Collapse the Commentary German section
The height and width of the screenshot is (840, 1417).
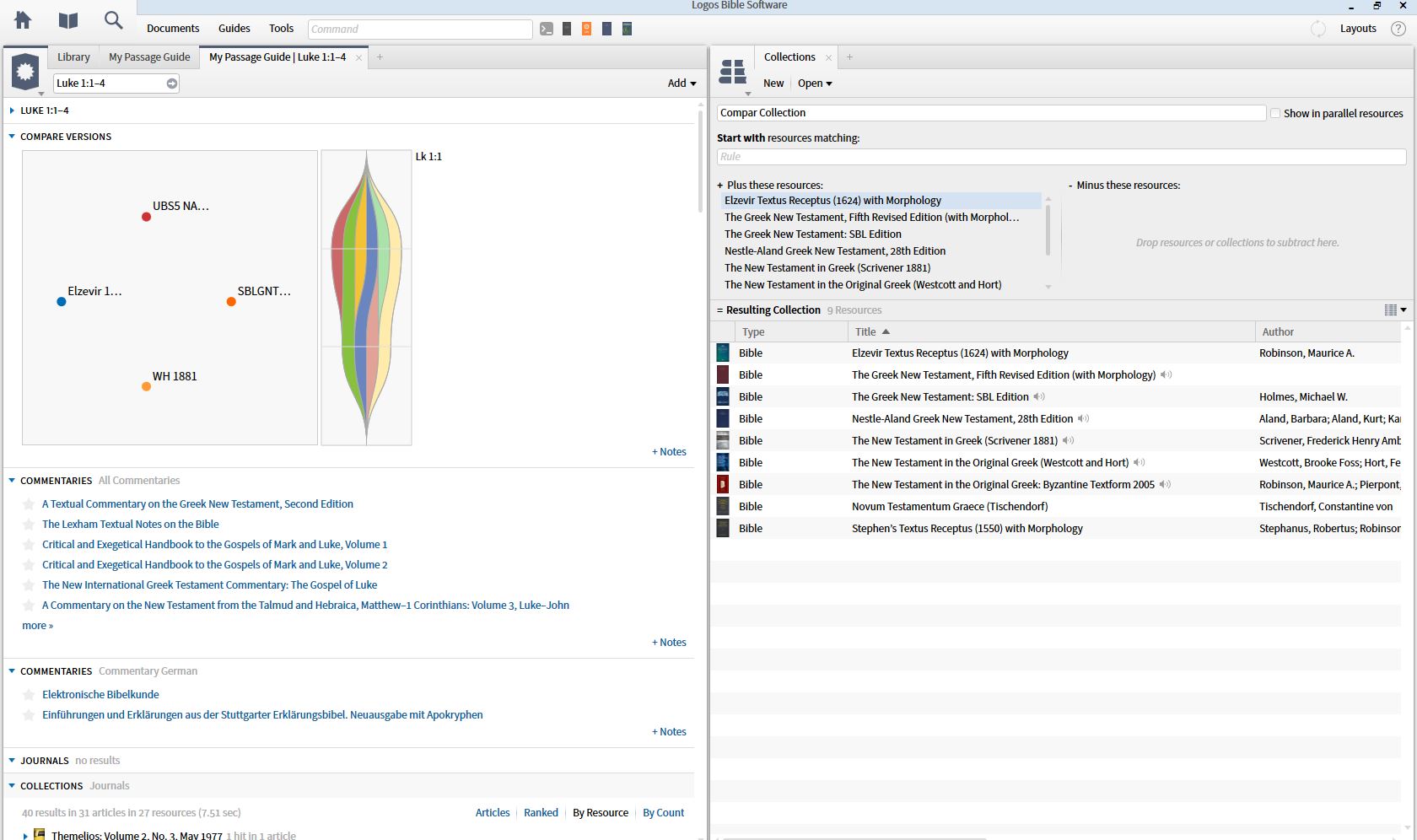click(x=12, y=671)
